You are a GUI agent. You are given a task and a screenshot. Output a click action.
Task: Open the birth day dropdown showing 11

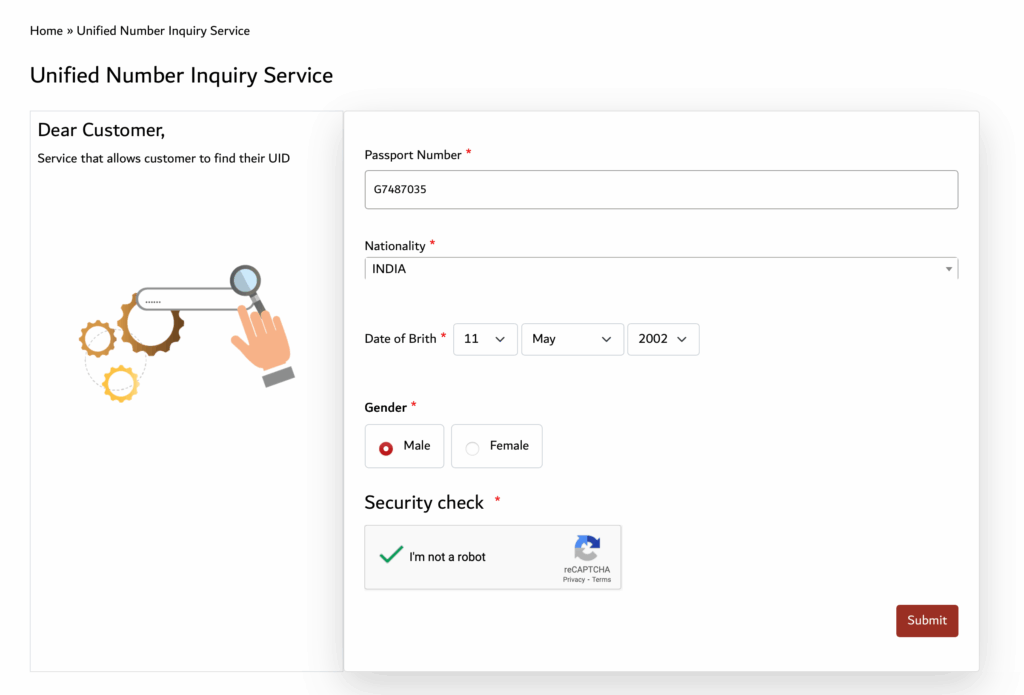point(485,339)
